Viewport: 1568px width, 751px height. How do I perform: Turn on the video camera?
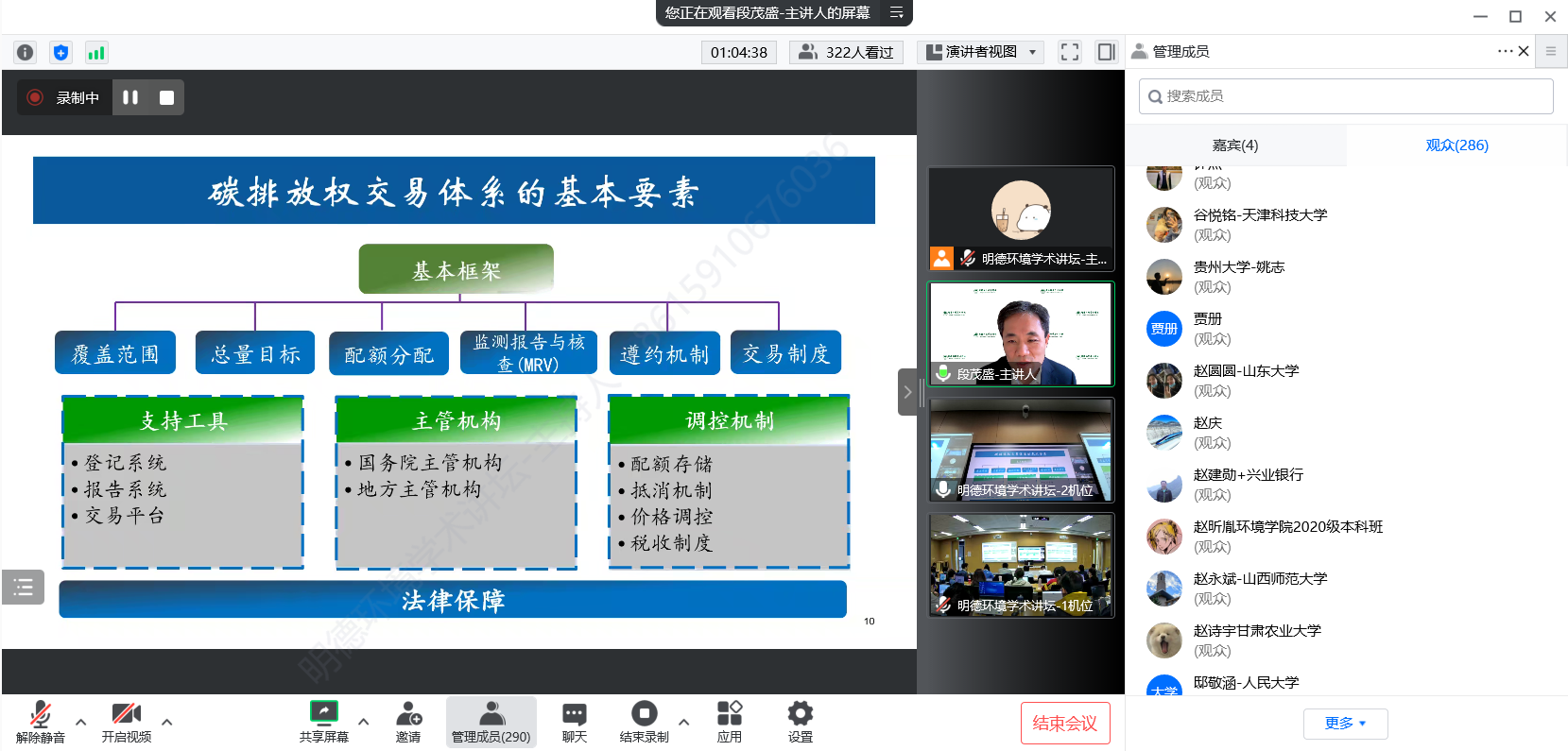tap(126, 722)
